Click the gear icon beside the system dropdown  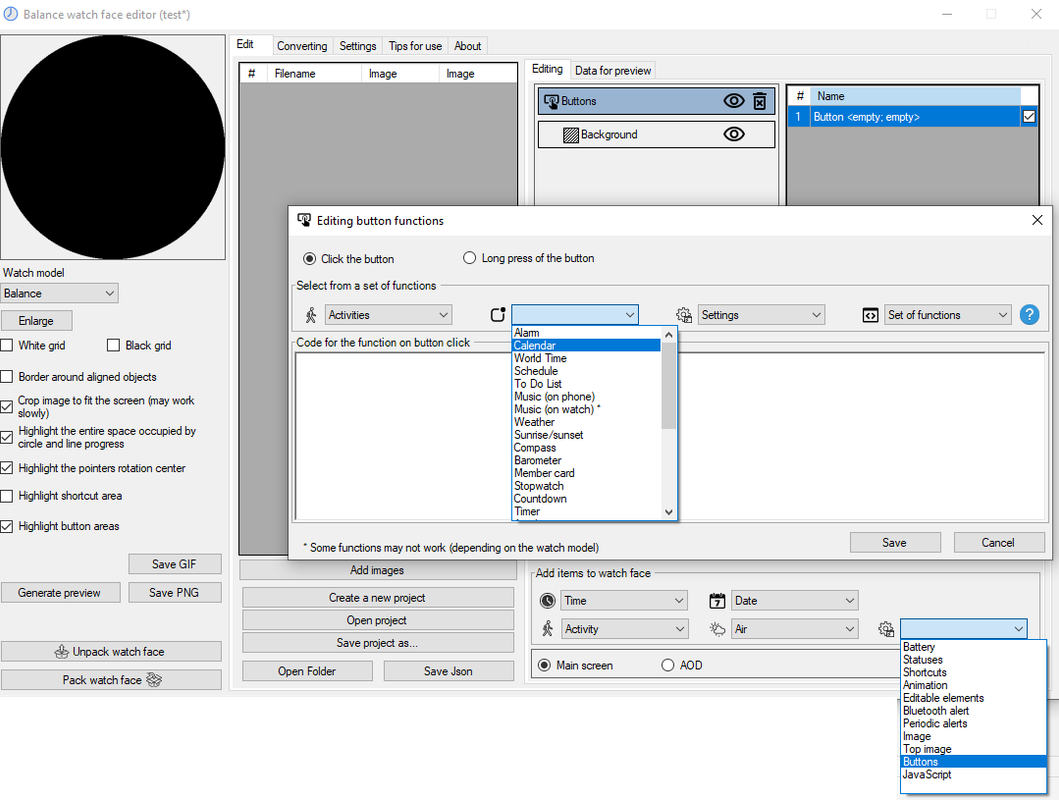886,629
